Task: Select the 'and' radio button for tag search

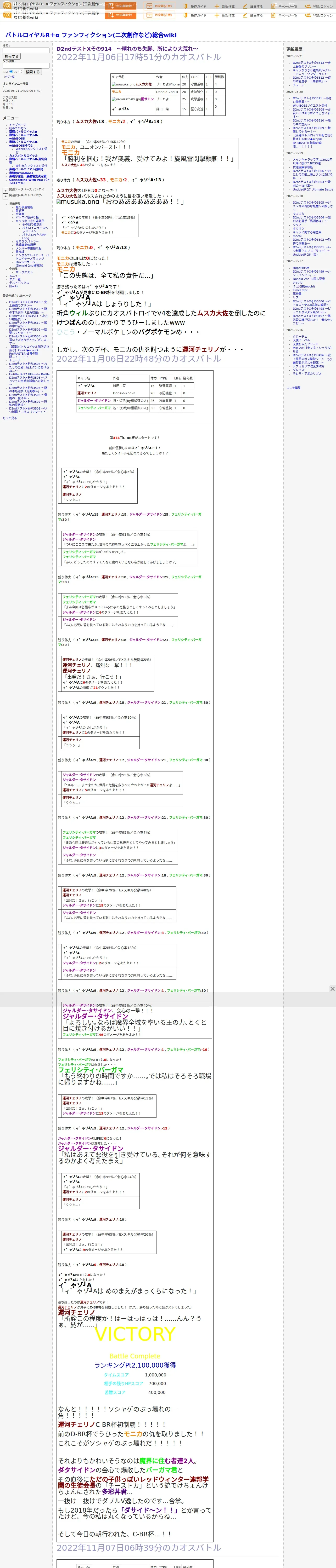Action: click(x=11, y=71)
